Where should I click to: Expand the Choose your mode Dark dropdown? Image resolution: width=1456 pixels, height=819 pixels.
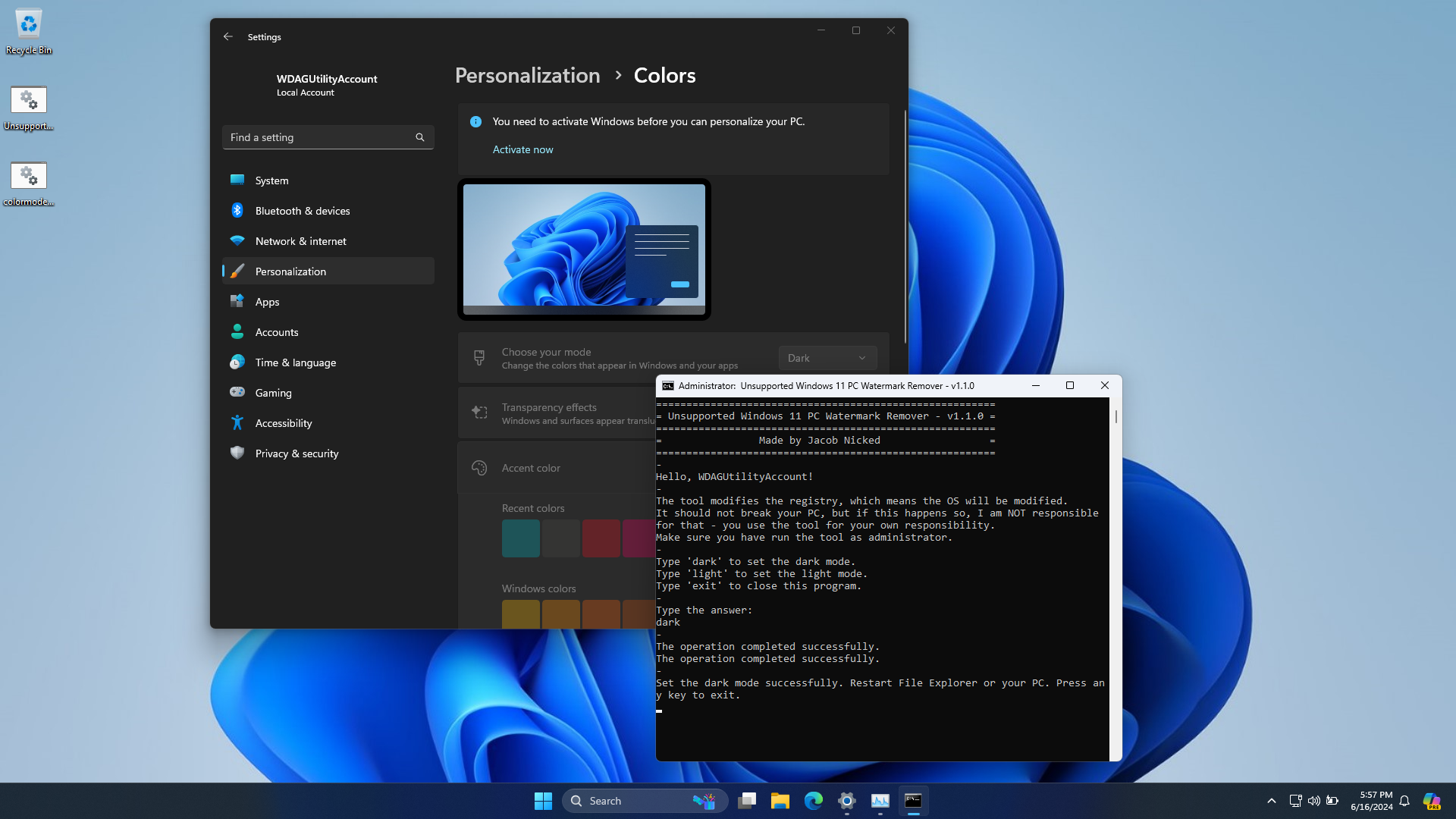click(x=827, y=358)
